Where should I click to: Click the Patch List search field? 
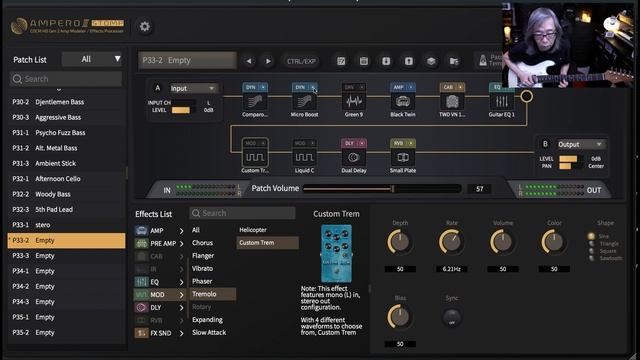pos(66,79)
